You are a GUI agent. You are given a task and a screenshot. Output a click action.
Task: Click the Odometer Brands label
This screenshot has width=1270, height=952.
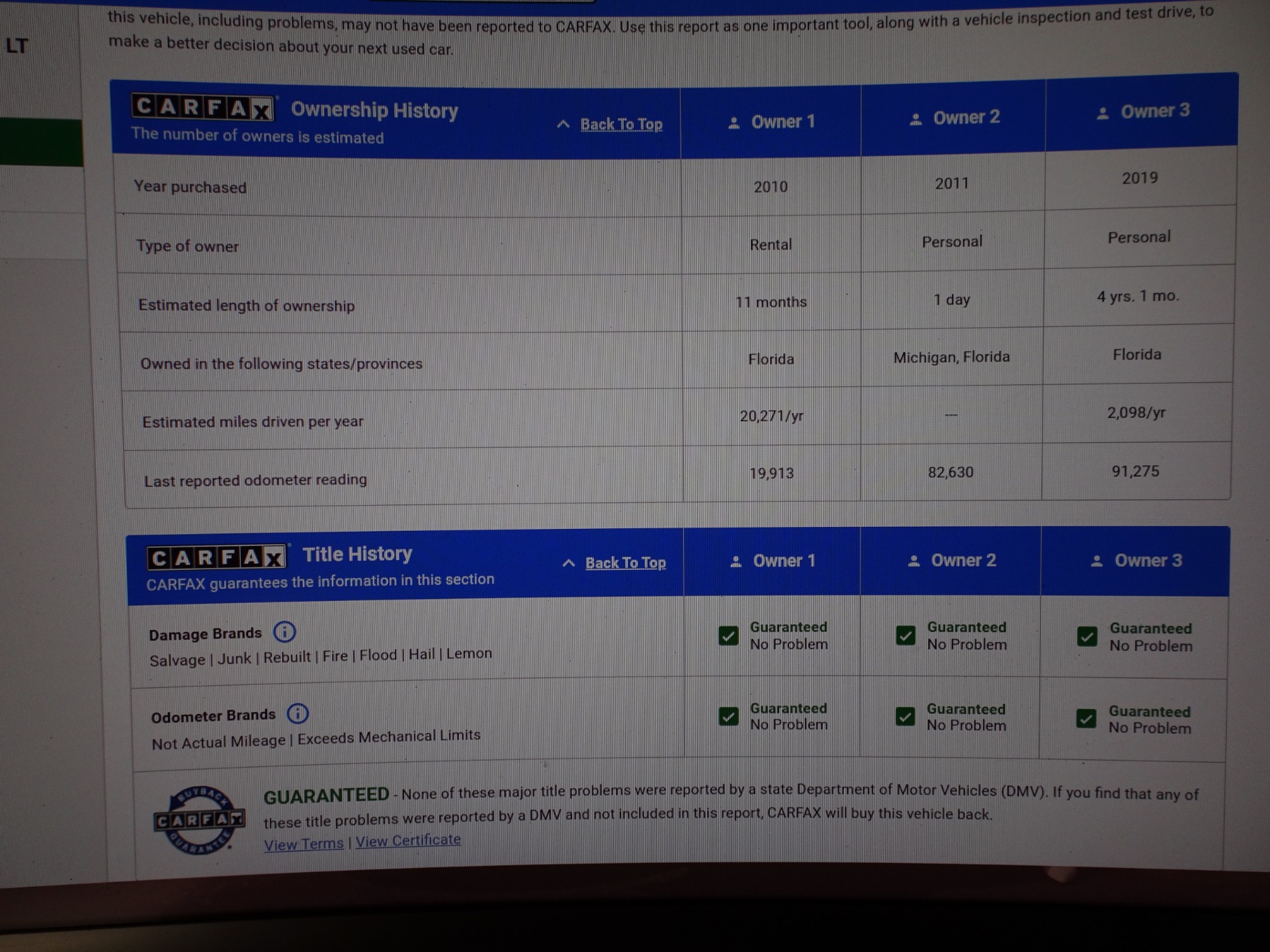(x=213, y=716)
